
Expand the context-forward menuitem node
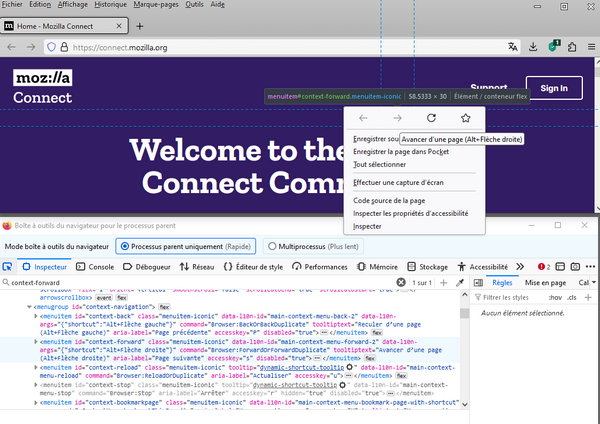point(36,341)
